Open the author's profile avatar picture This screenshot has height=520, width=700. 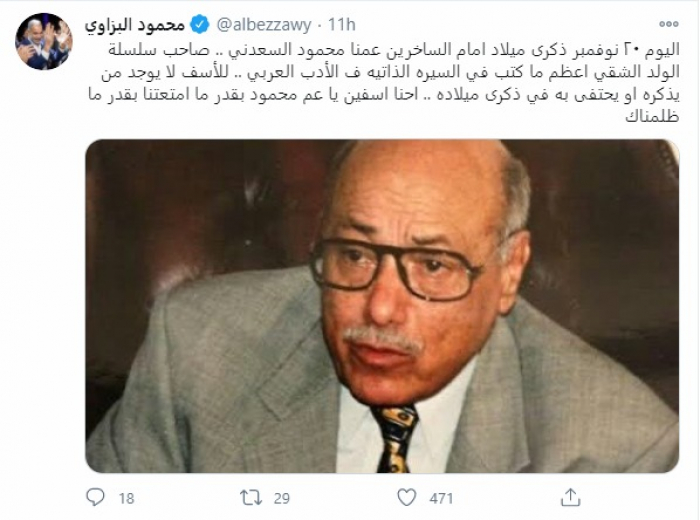pos(44,41)
